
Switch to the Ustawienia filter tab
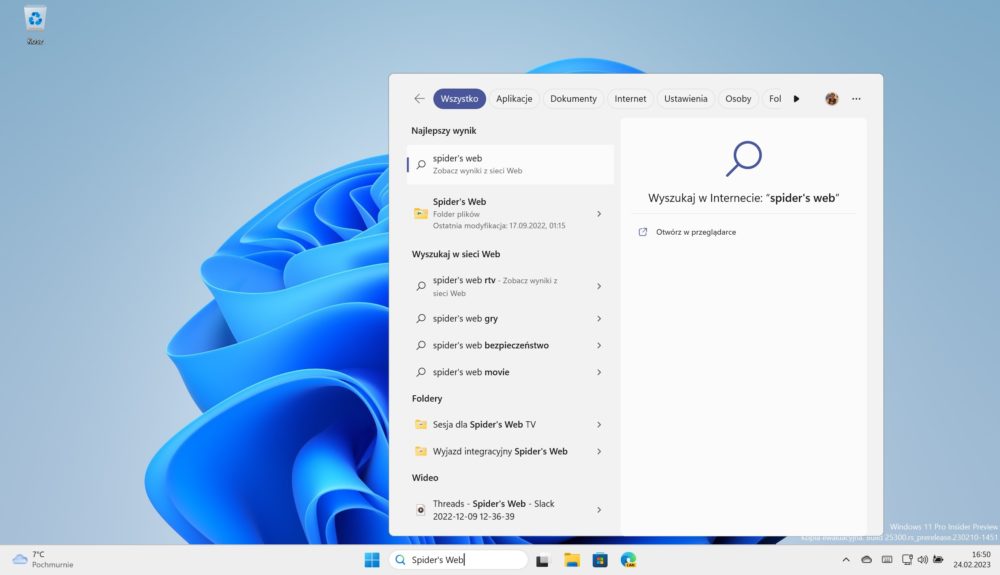coord(686,99)
